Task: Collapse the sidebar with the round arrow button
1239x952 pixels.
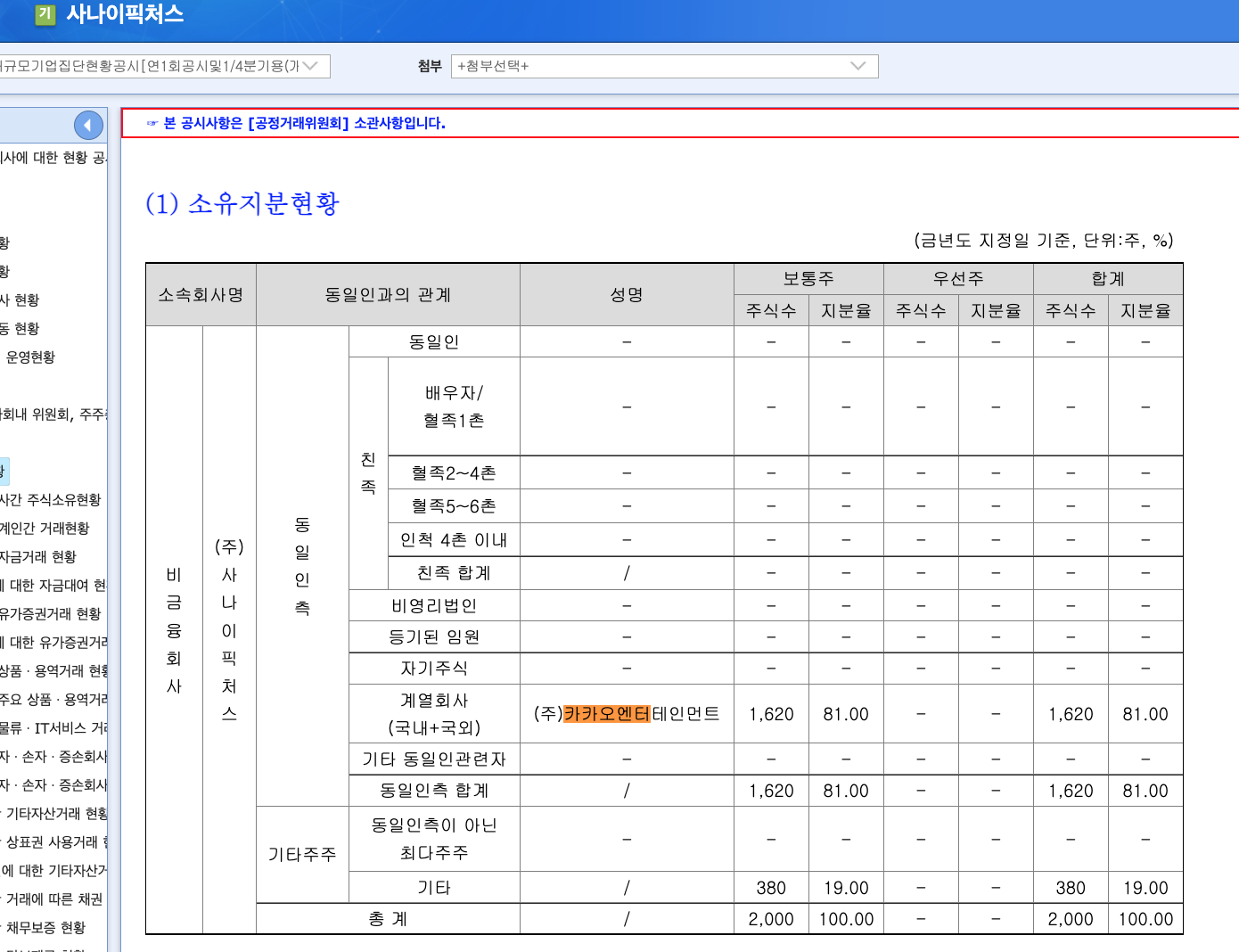Action: tap(88, 125)
